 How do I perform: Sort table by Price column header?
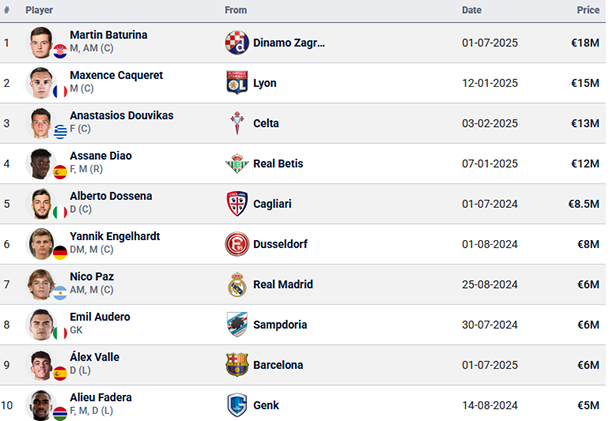588,10
